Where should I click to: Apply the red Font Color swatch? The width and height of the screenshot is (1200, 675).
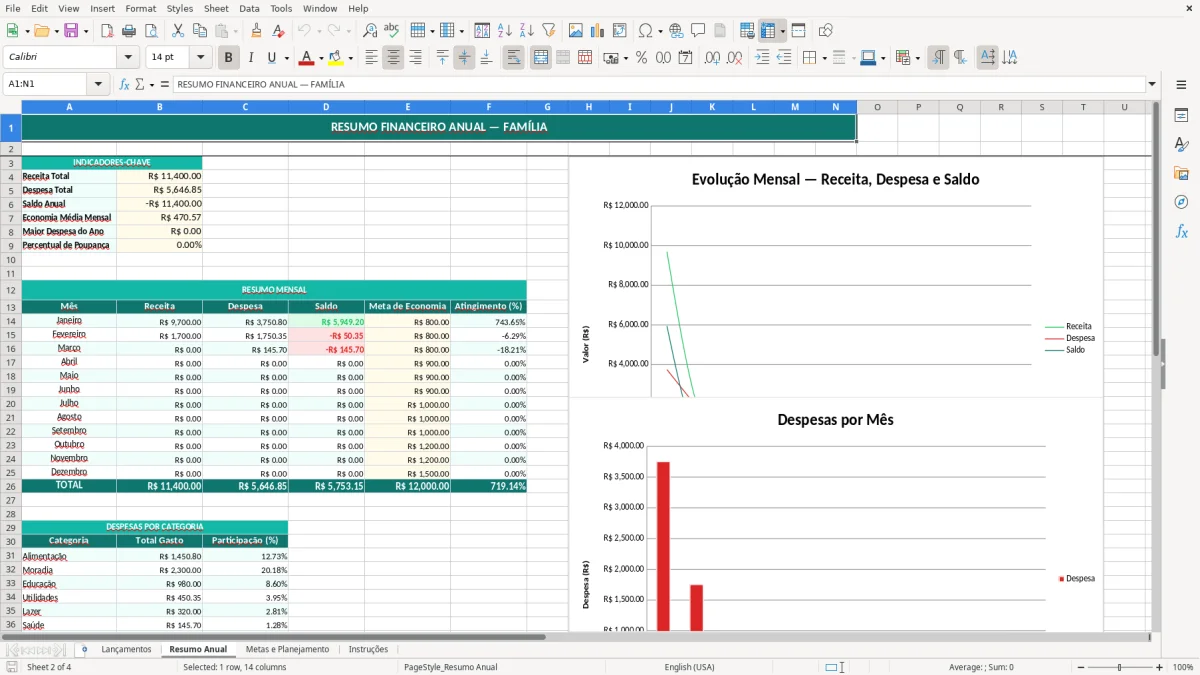click(306, 58)
